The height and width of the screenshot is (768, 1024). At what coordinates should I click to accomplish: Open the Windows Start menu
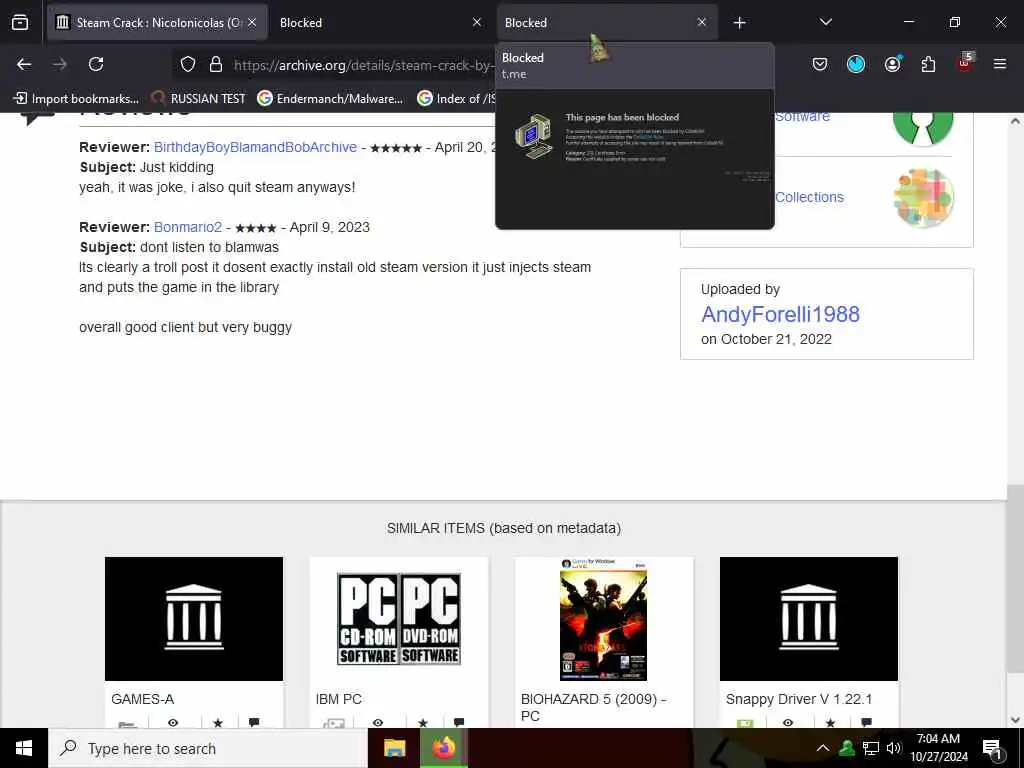[x=24, y=748]
